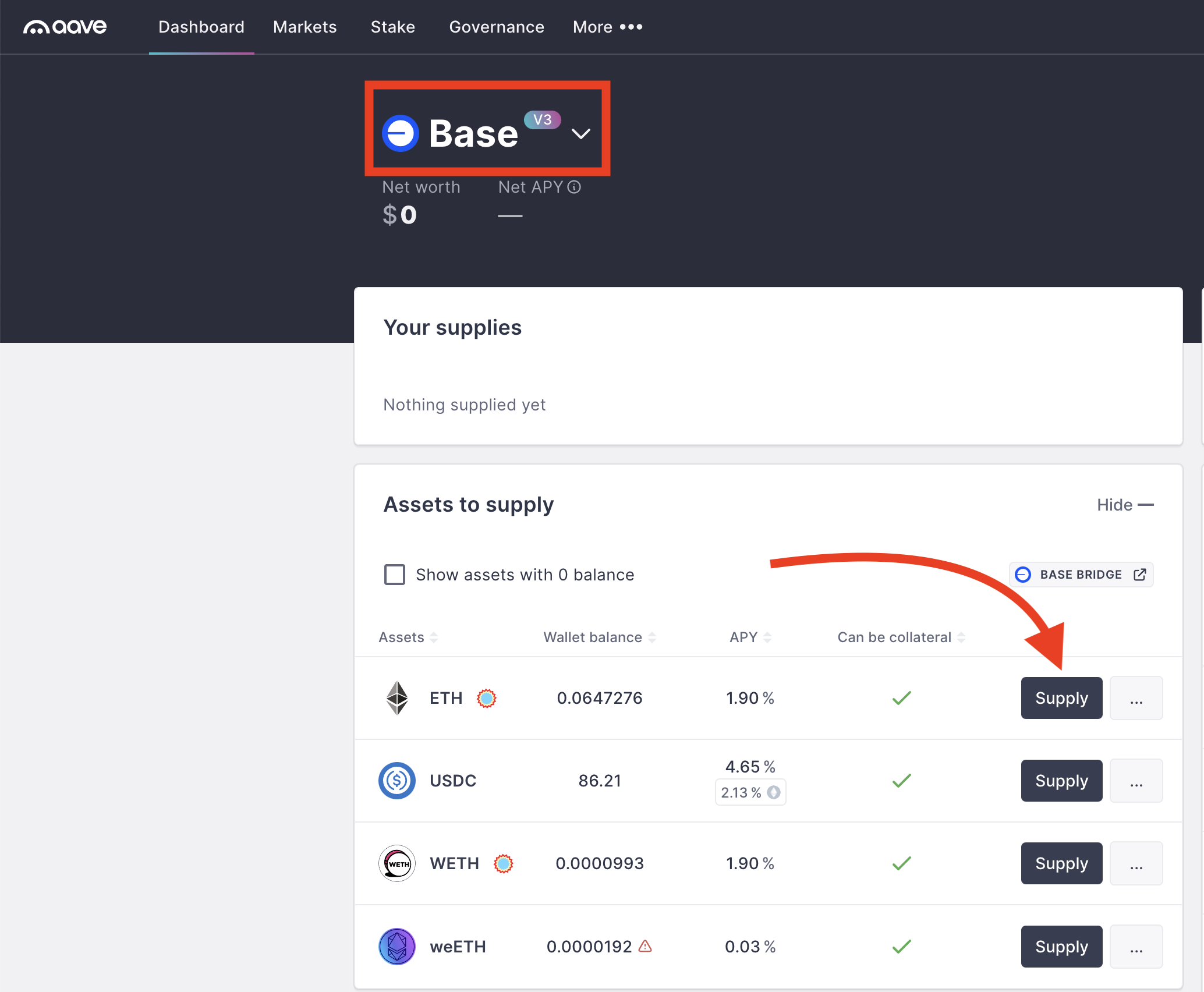The width and height of the screenshot is (1204, 992).
Task: Click the Aave logo
Action: pos(65,27)
